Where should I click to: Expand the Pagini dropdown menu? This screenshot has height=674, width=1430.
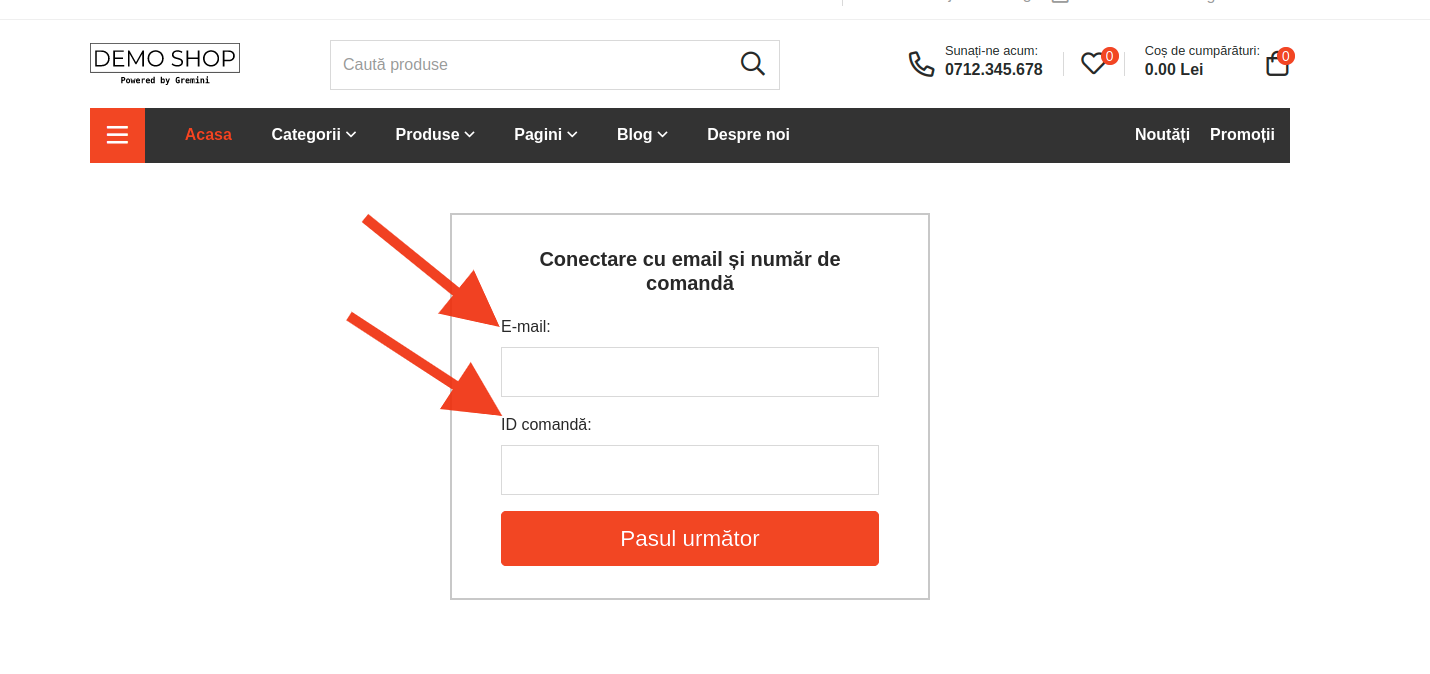coord(546,135)
